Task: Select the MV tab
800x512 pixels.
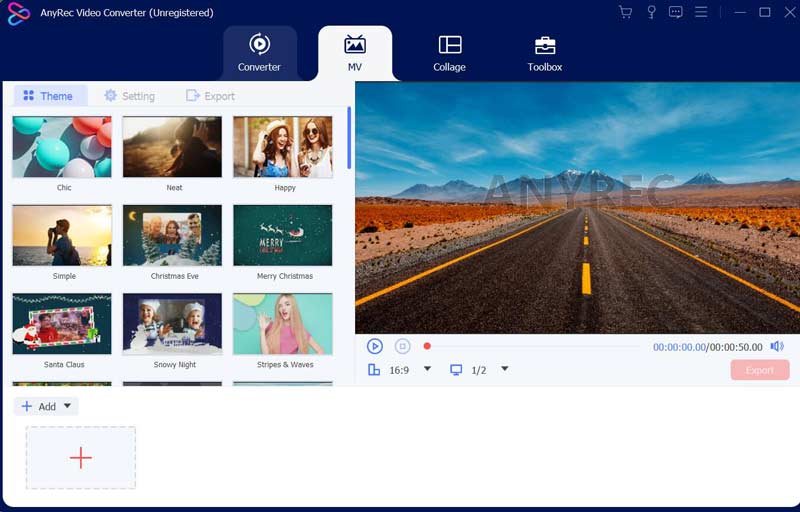Action: [x=355, y=54]
